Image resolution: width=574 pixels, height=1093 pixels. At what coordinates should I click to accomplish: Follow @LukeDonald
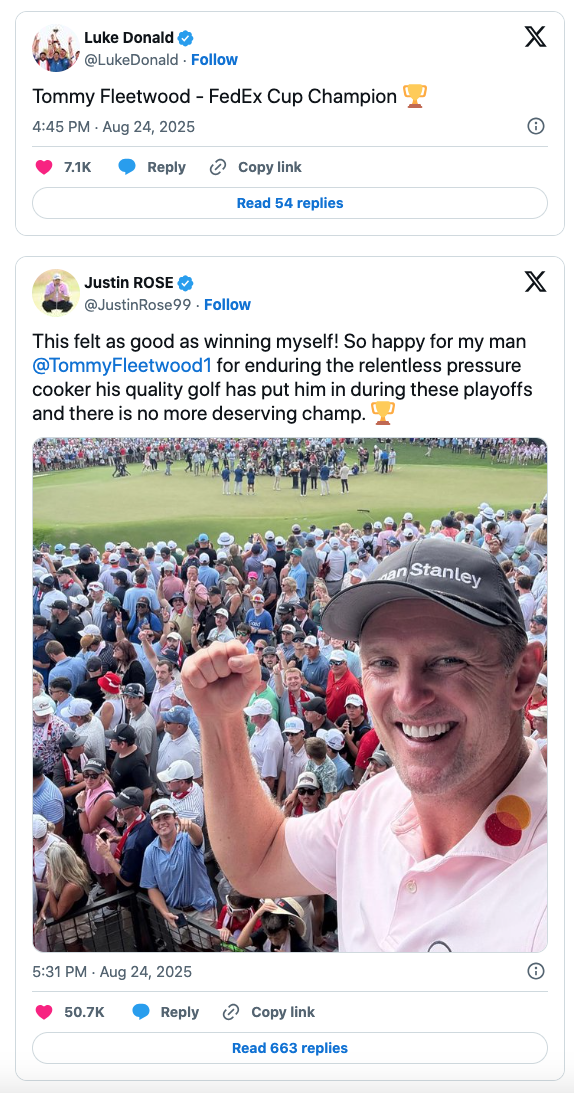click(x=214, y=60)
